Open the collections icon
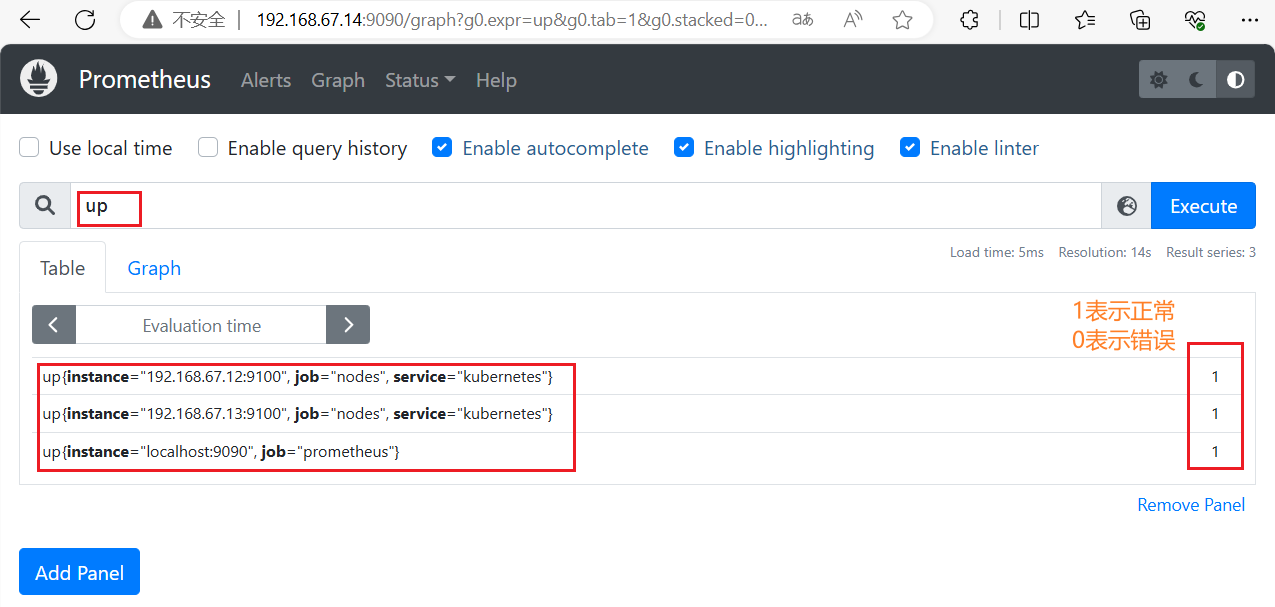The width and height of the screenshot is (1275, 607). pyautogui.click(x=1140, y=20)
